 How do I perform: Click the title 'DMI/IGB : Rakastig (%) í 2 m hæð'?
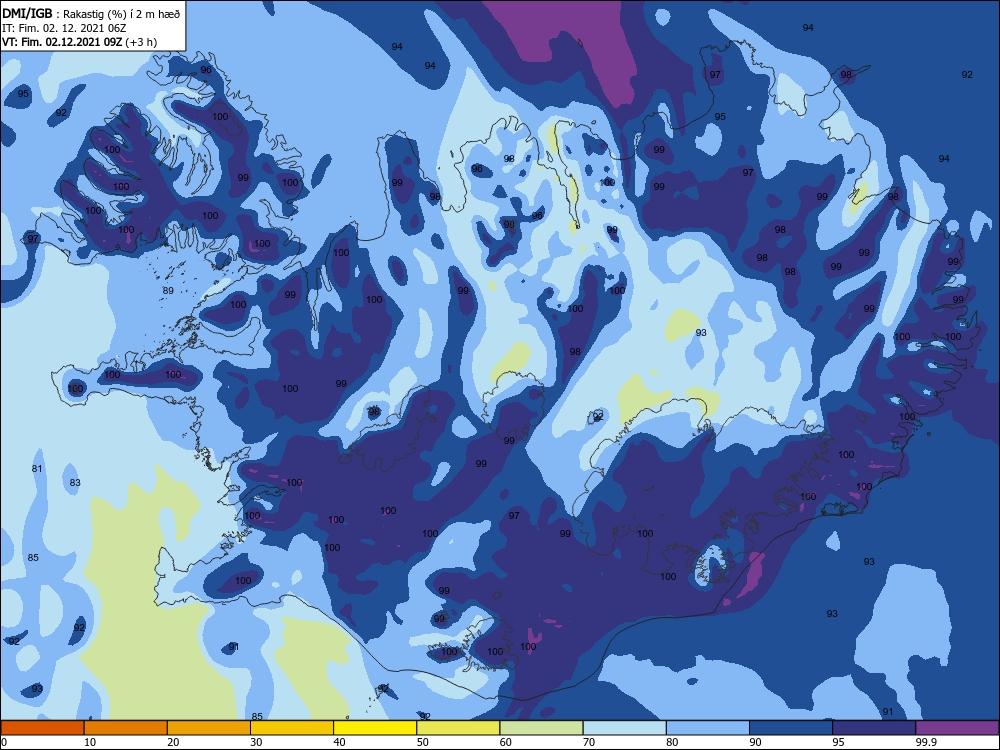(91, 14)
